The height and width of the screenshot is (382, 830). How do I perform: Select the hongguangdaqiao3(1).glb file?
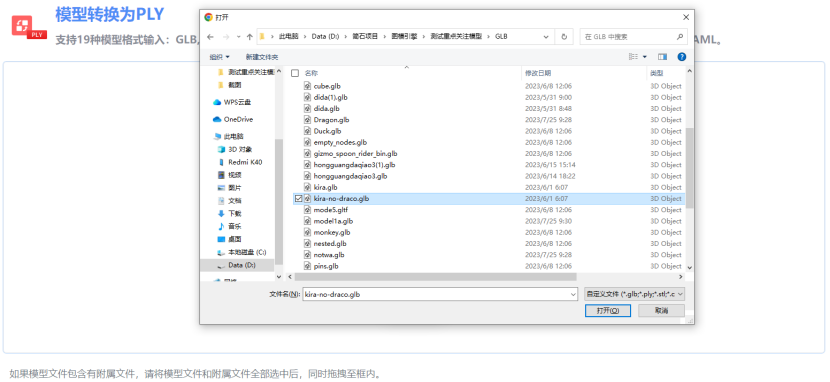[354, 165]
